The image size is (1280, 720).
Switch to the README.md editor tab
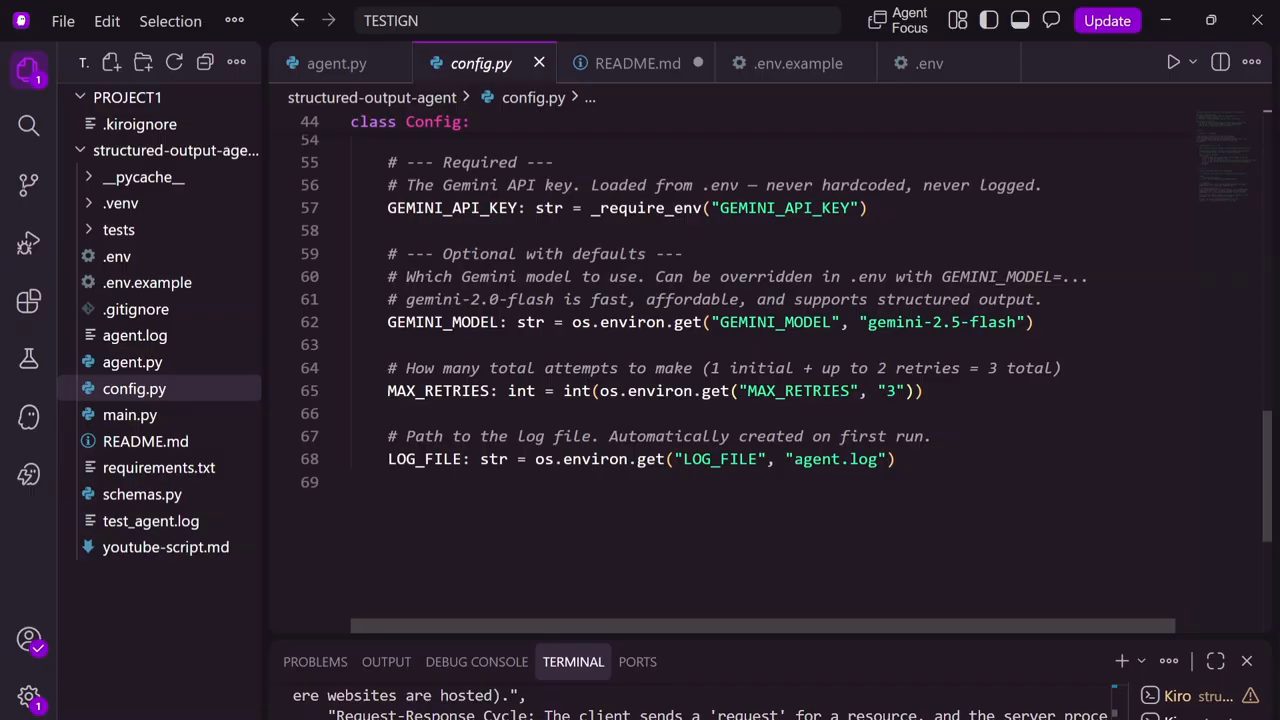[638, 63]
